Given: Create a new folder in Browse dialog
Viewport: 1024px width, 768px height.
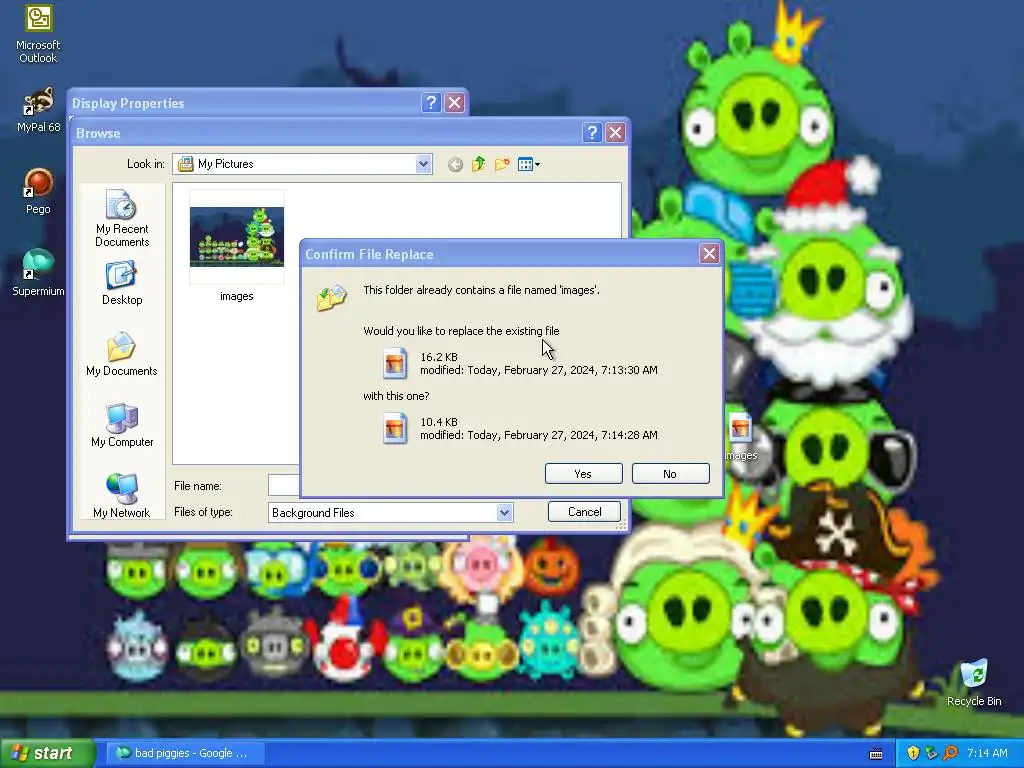Looking at the screenshot, I should pos(502,164).
